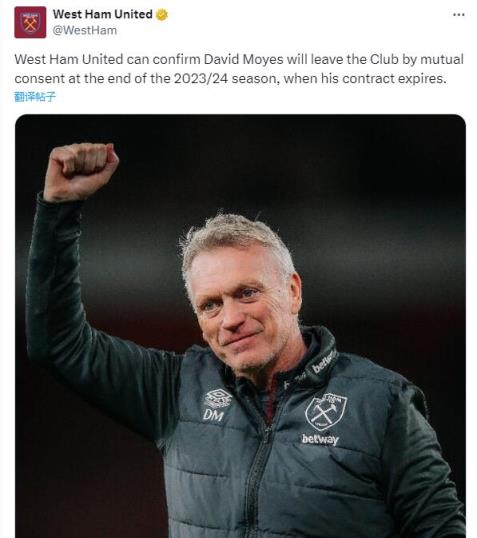Viewport: 477px width, 538px height.
Task: Visit the @WestHam handle link
Action: pos(84,30)
